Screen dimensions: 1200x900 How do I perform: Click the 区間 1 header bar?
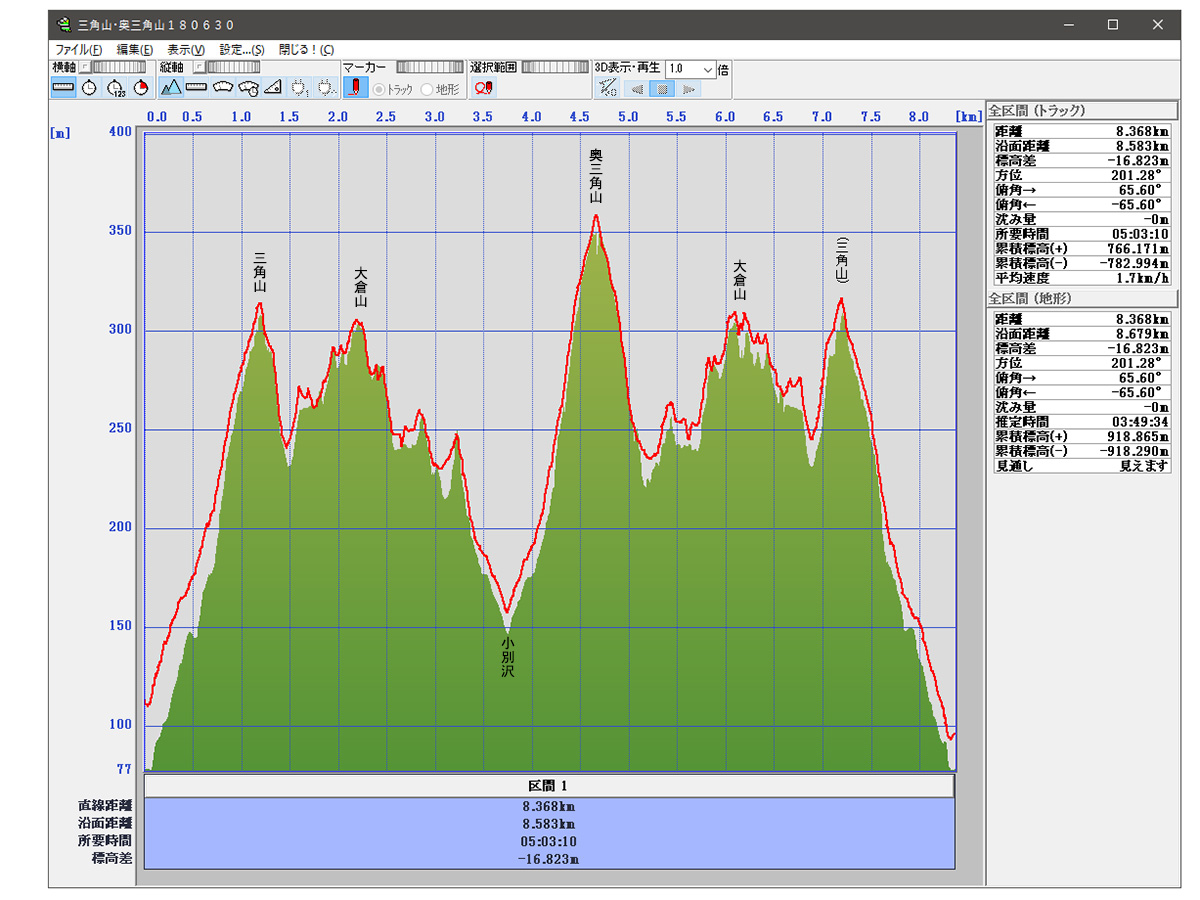click(548, 785)
